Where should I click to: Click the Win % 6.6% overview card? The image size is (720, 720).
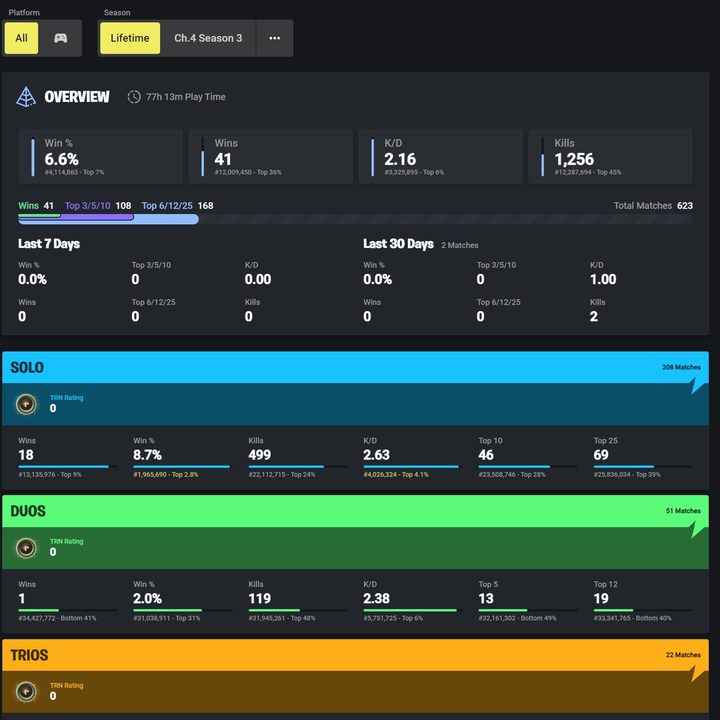pyautogui.click(x=101, y=157)
